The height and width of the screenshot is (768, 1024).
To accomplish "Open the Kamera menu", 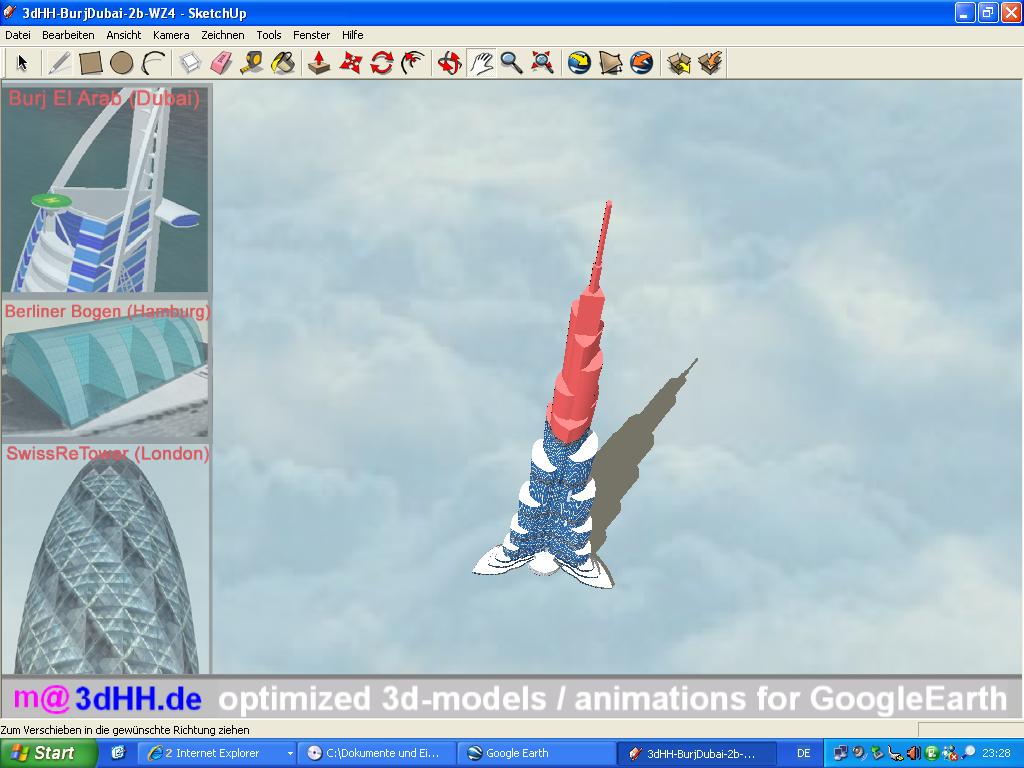I will [x=171, y=35].
